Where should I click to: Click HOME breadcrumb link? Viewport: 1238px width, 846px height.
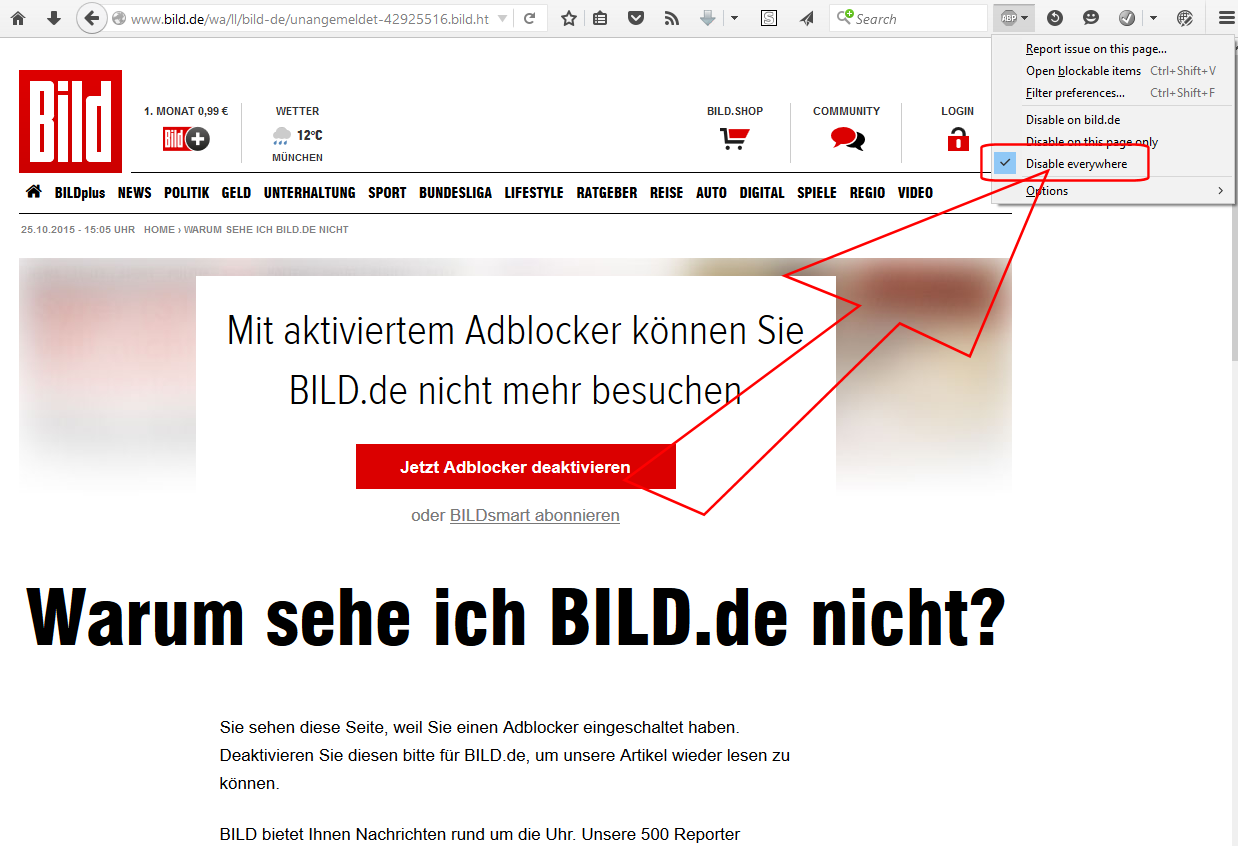pyautogui.click(x=159, y=230)
